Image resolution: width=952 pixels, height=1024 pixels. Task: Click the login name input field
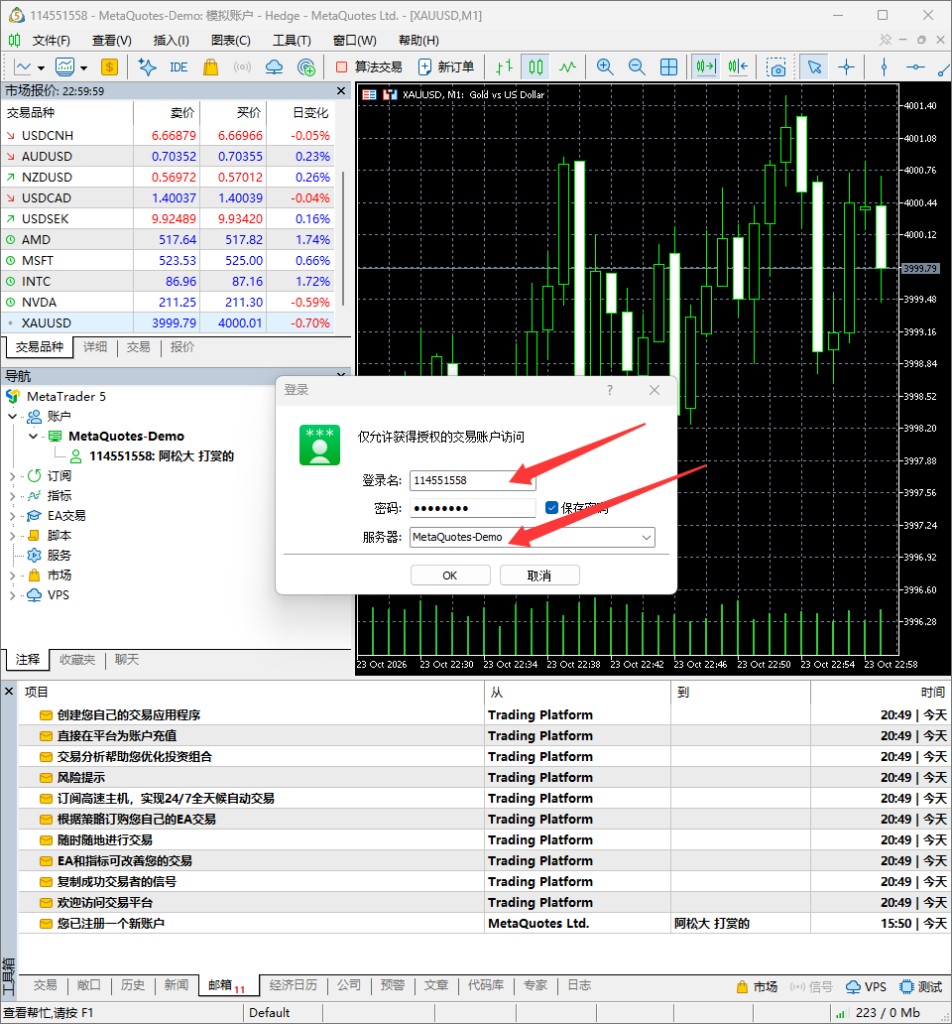(x=472, y=481)
